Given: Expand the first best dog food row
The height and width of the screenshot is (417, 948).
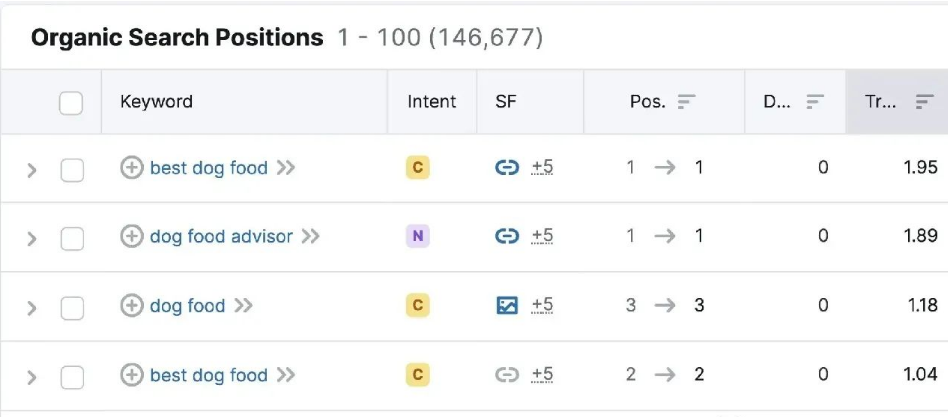Looking at the screenshot, I should tap(31, 170).
